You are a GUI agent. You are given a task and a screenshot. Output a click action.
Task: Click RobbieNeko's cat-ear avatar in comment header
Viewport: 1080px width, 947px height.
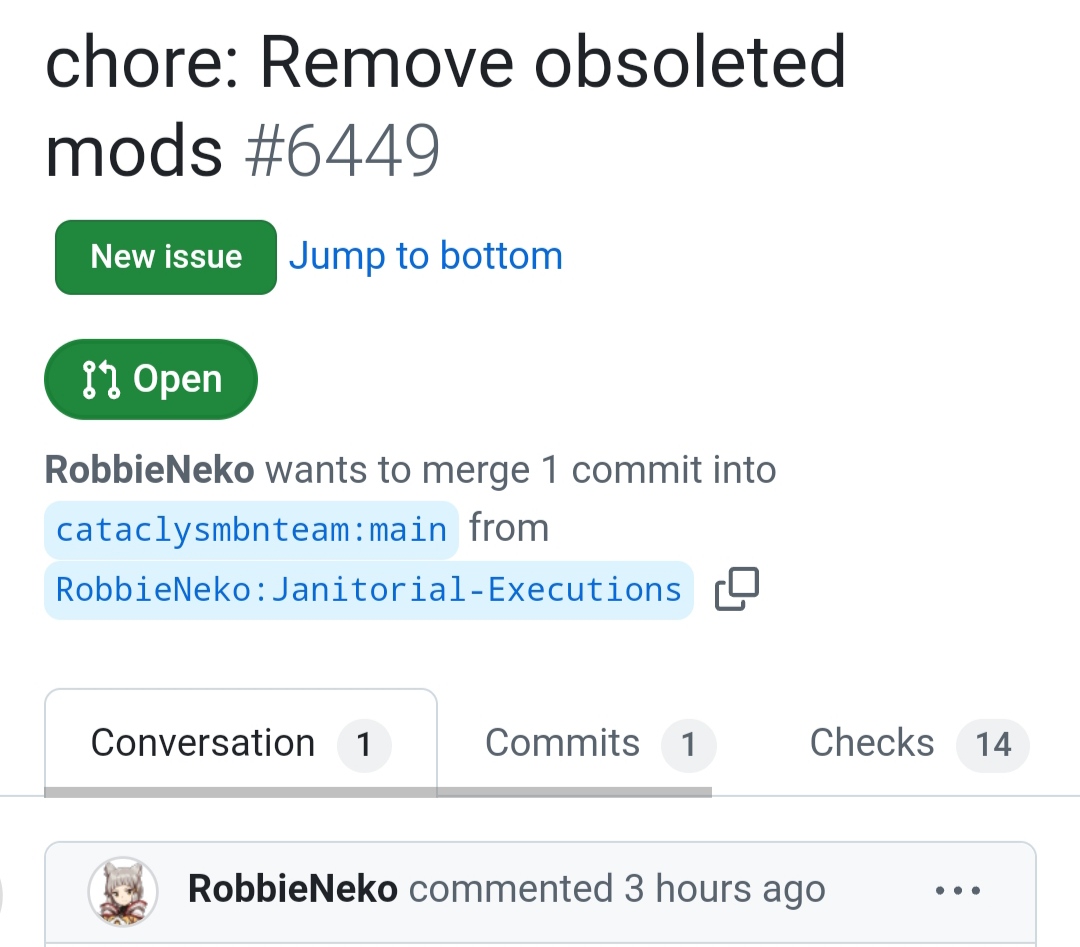pos(123,890)
